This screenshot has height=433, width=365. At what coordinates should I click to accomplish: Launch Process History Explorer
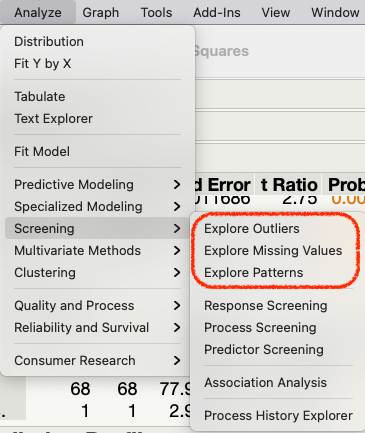278,416
